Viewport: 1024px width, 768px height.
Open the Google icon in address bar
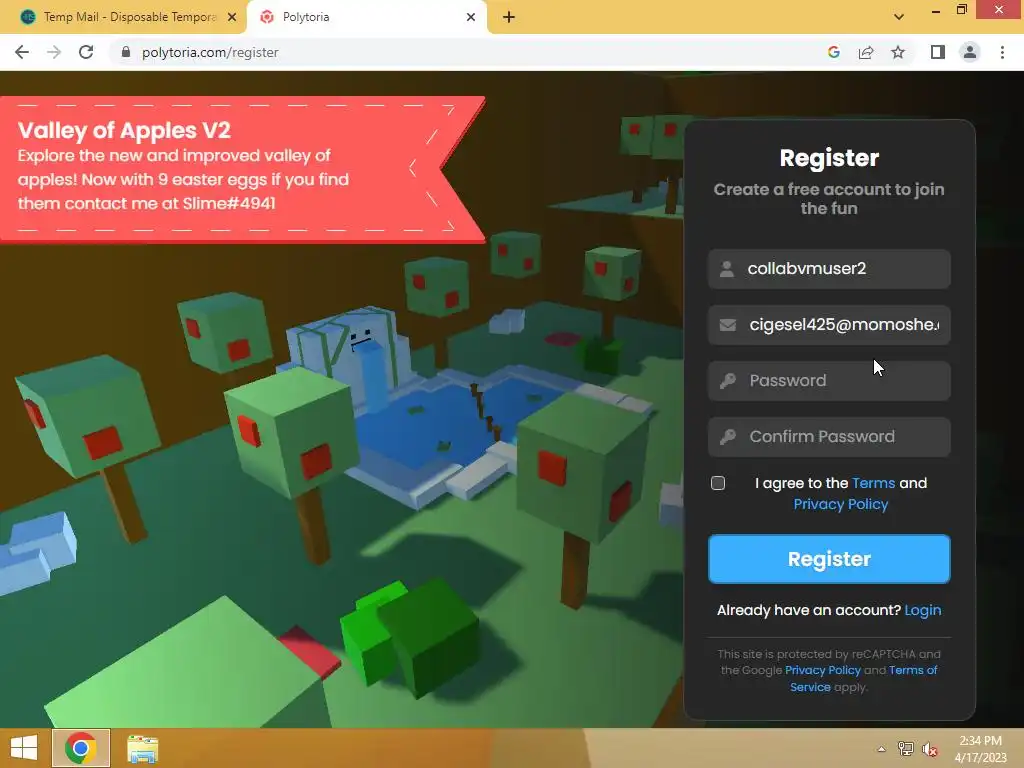click(x=833, y=52)
